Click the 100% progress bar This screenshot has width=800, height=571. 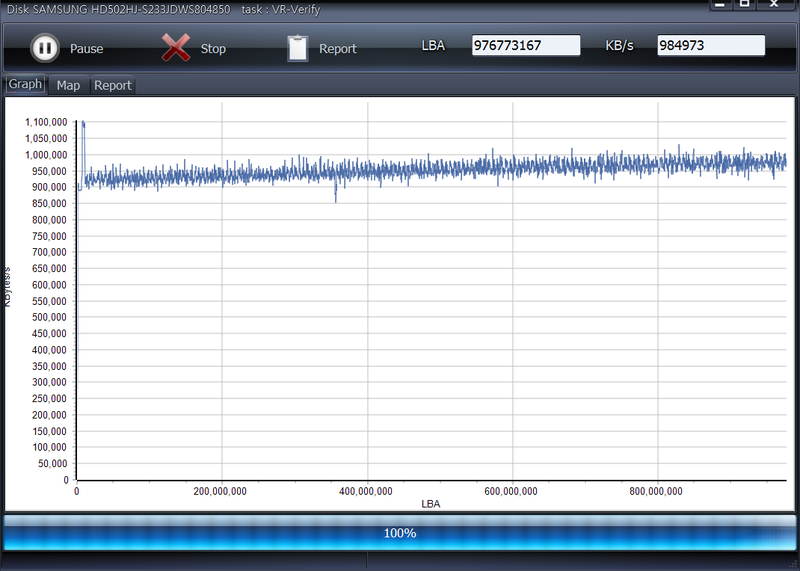(400, 533)
